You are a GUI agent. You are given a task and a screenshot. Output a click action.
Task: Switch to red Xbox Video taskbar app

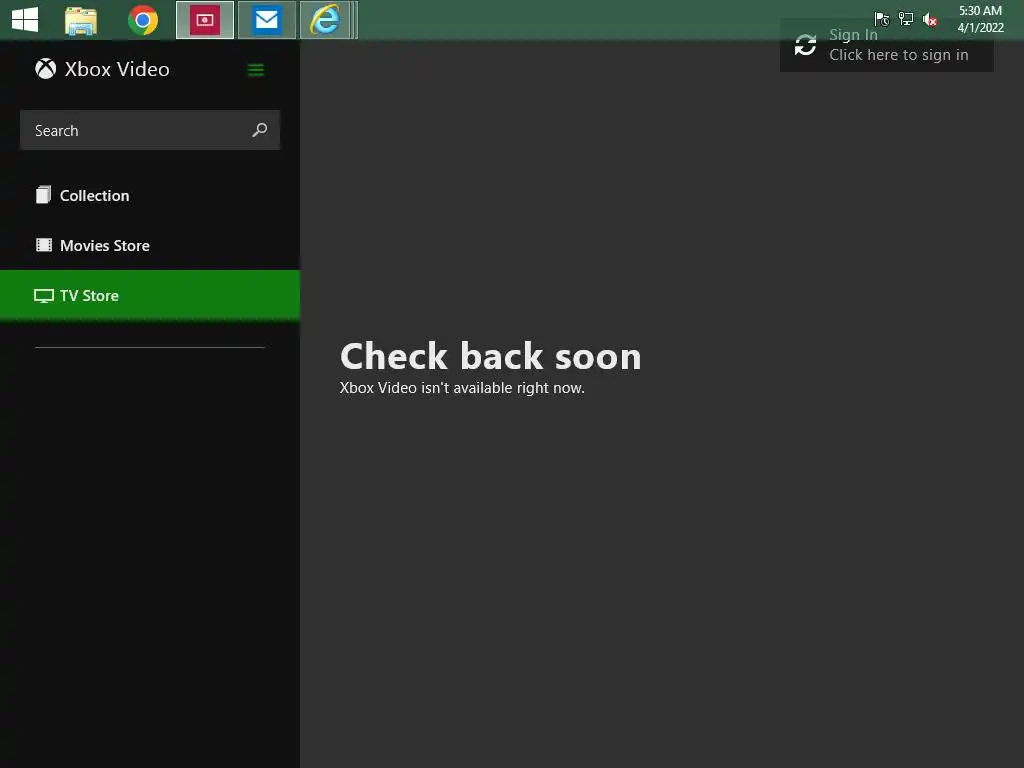205,20
